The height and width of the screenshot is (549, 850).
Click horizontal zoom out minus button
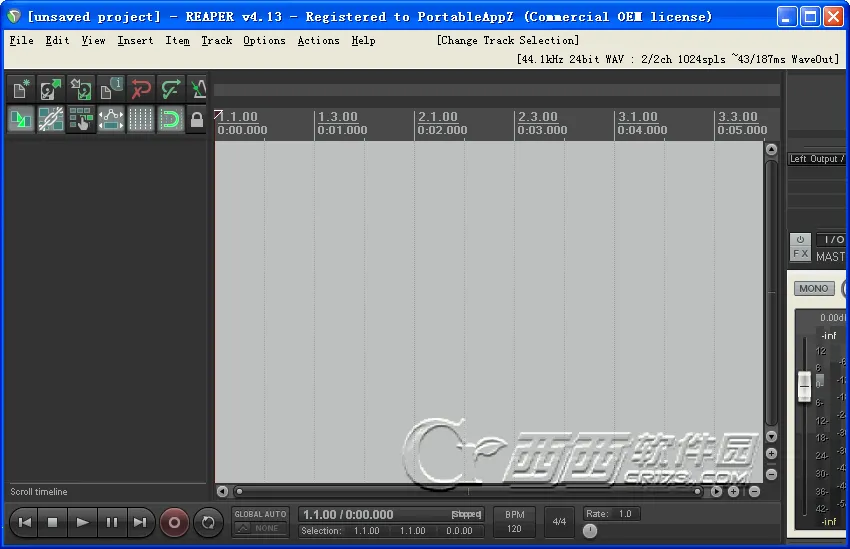click(x=754, y=492)
